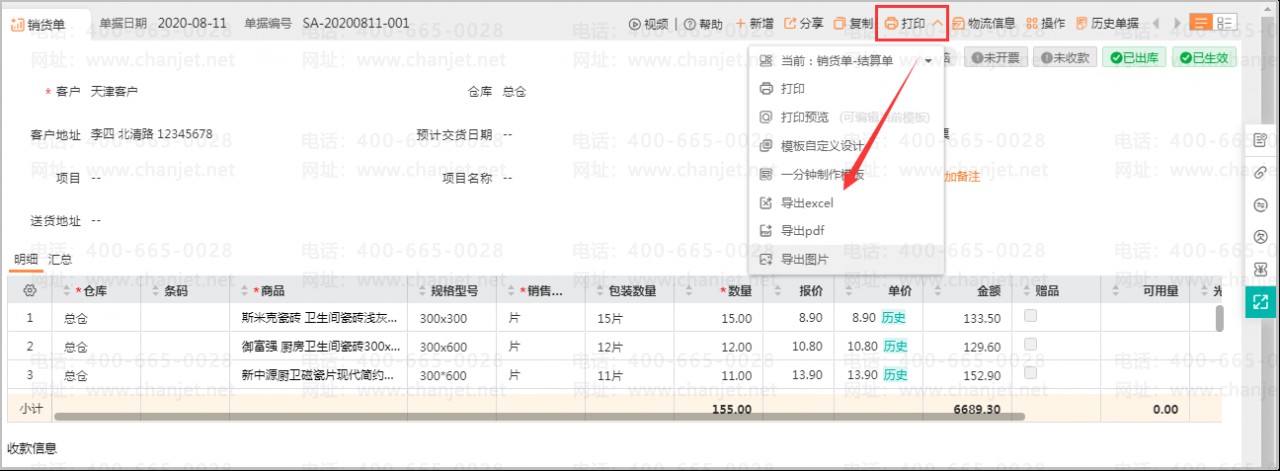
Task: Click the link icon on right sidebar
Action: pyautogui.click(x=1260, y=172)
